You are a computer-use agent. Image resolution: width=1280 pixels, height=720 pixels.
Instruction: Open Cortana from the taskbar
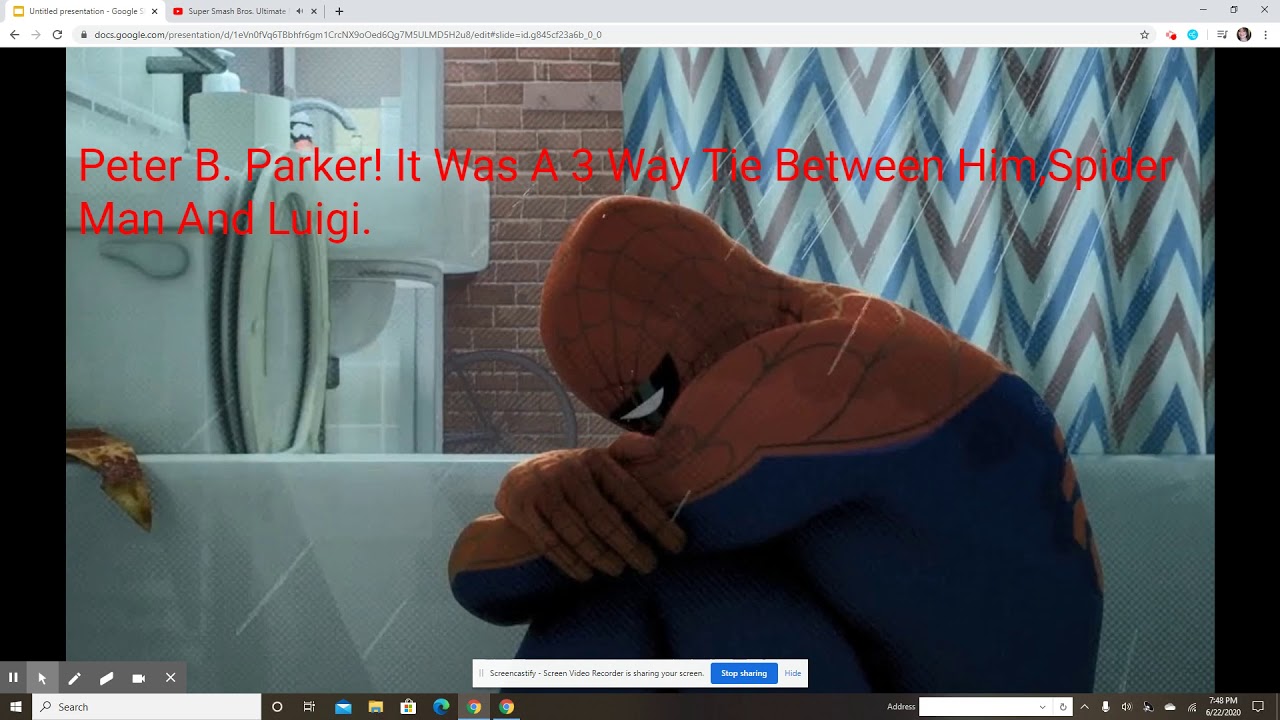tap(277, 707)
